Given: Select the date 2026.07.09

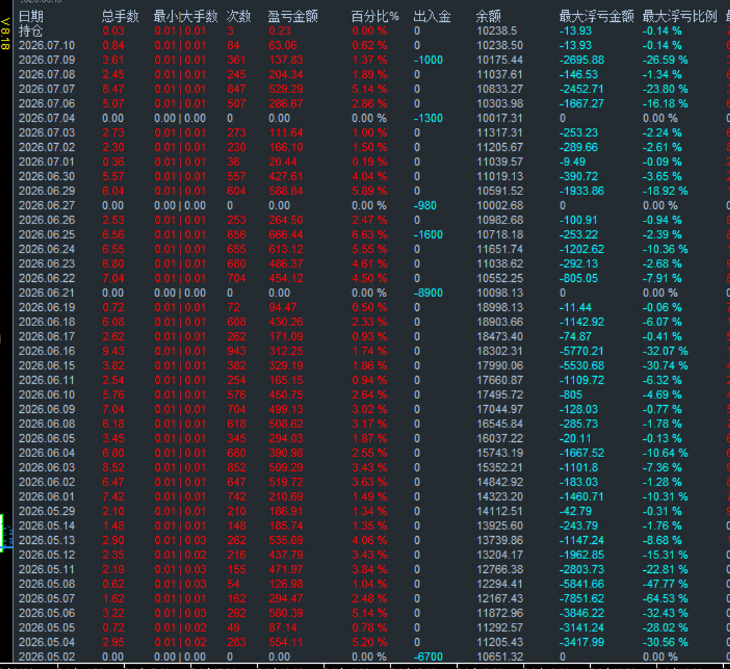Looking at the screenshot, I should (47, 60).
